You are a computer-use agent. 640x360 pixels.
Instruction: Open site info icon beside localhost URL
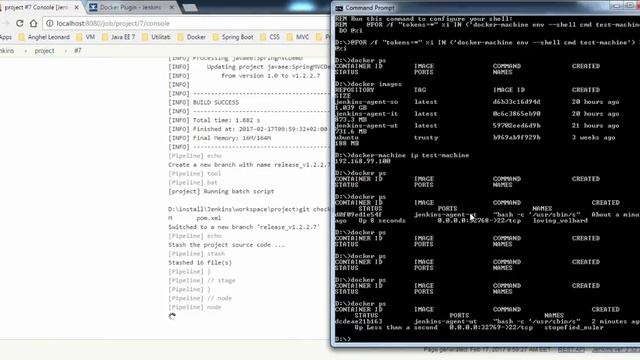49,23
